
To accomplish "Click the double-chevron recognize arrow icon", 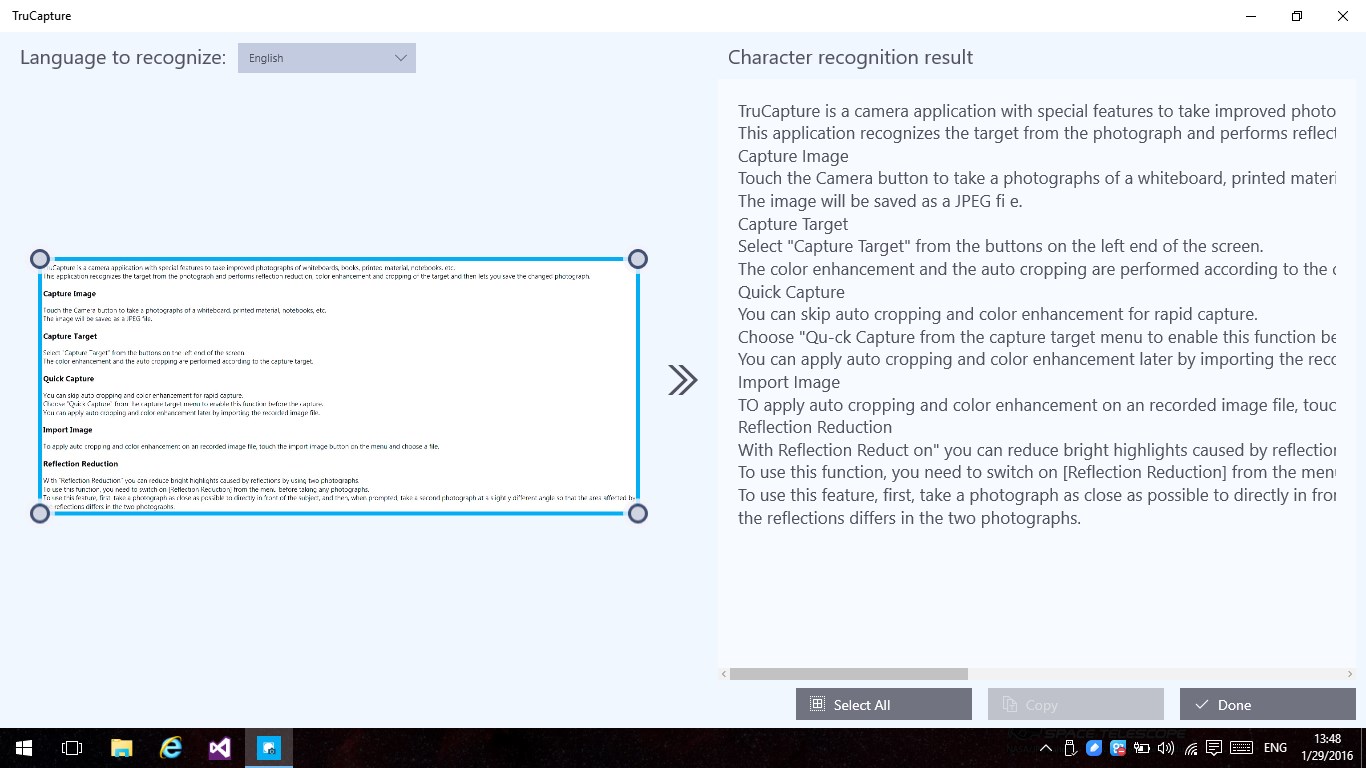I will click(683, 380).
